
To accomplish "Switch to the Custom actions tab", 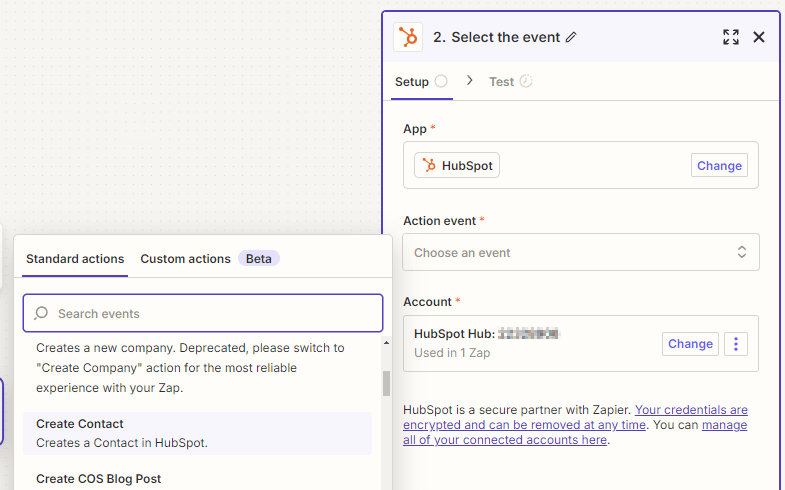I will click(185, 259).
